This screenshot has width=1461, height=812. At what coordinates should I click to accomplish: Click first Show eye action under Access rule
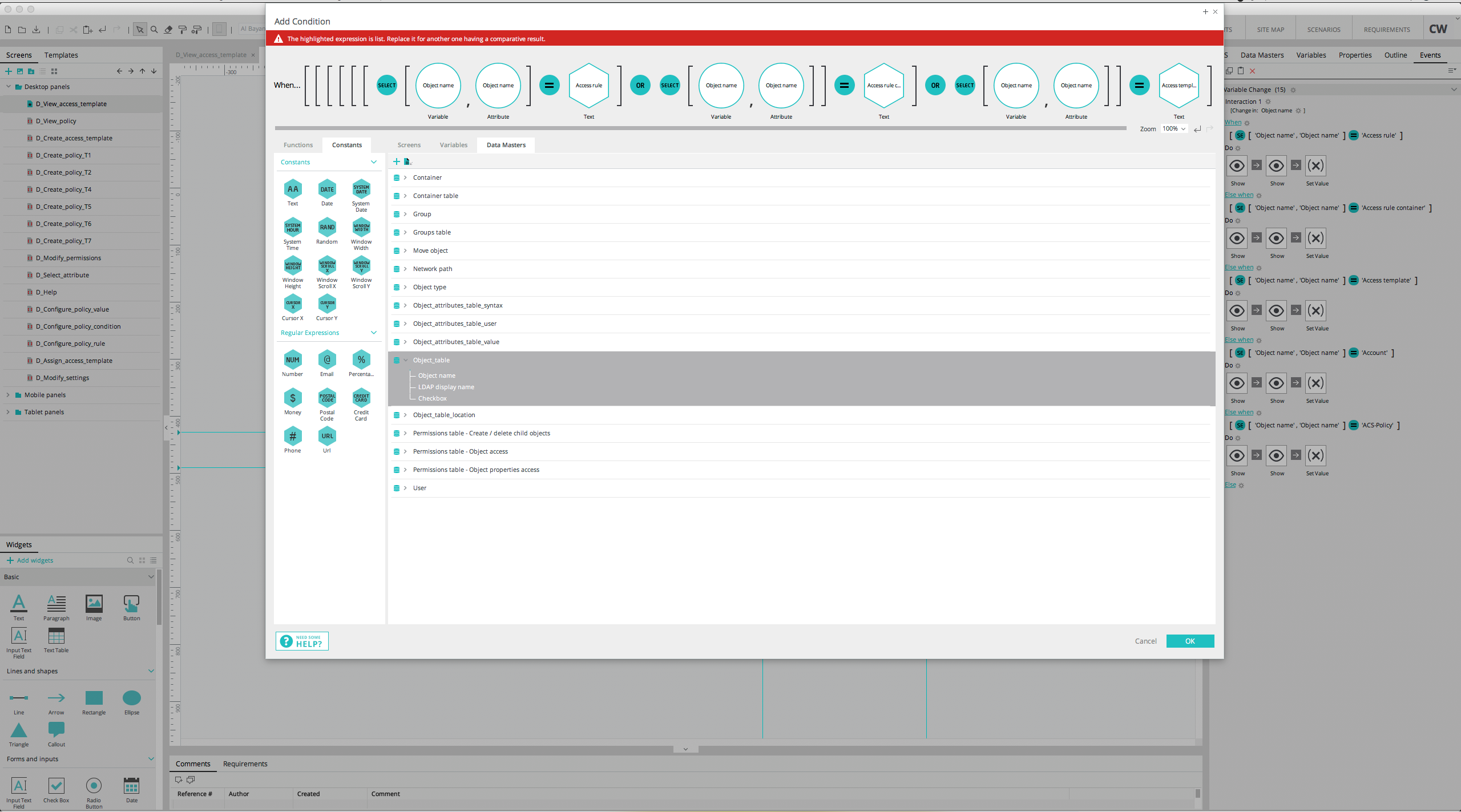pyautogui.click(x=1237, y=166)
